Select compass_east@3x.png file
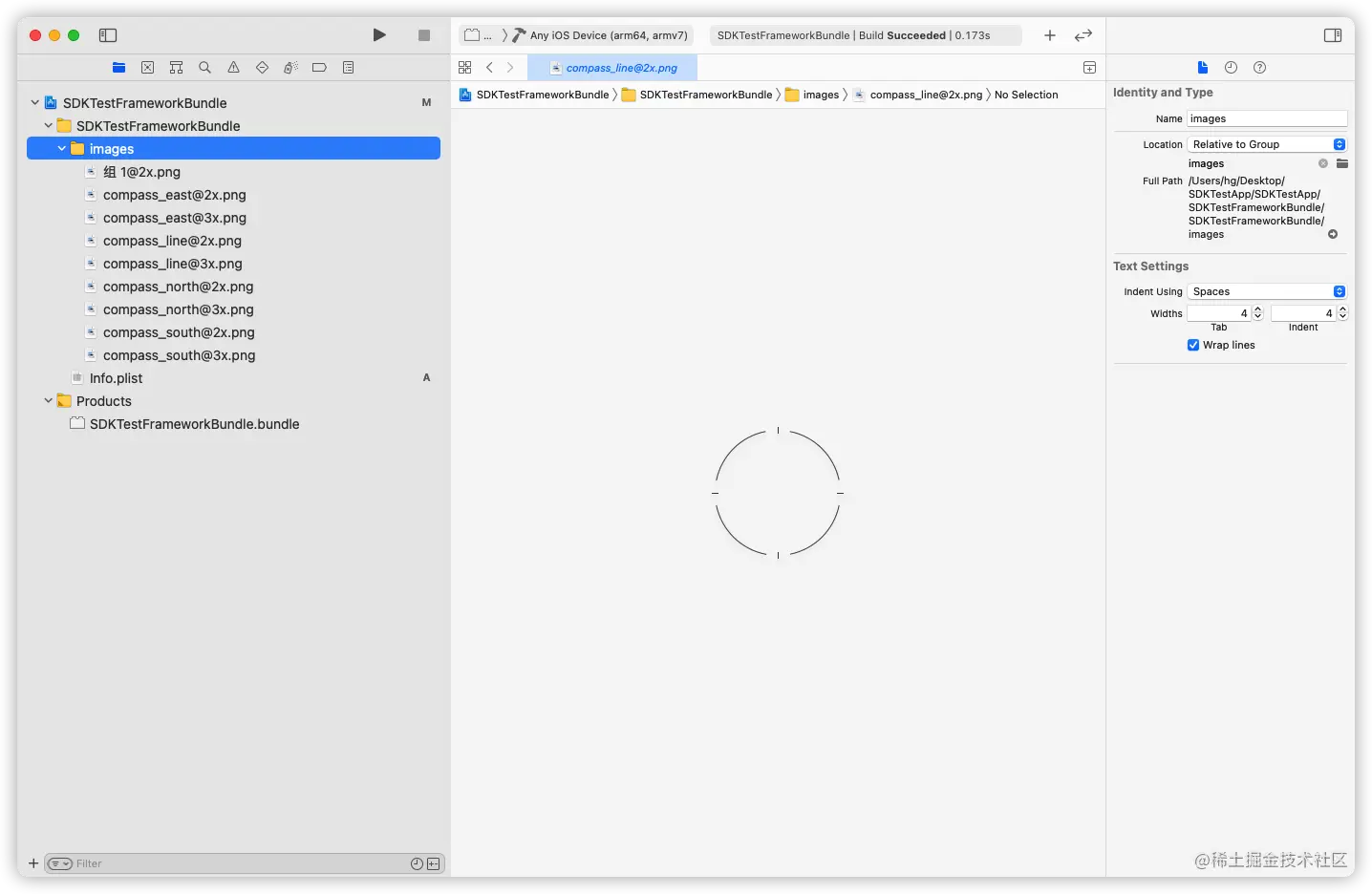Viewport: 1372px width, 894px height. click(x=174, y=218)
